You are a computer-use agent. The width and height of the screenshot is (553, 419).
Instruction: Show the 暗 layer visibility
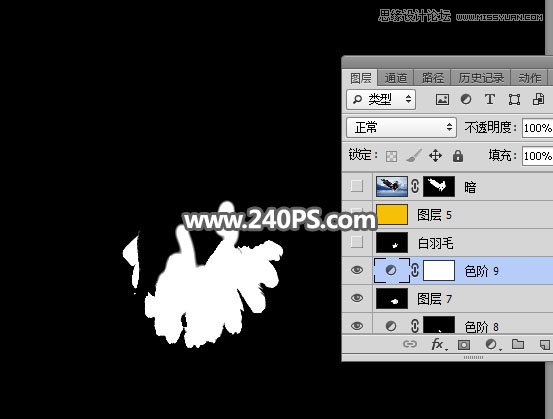(x=357, y=186)
